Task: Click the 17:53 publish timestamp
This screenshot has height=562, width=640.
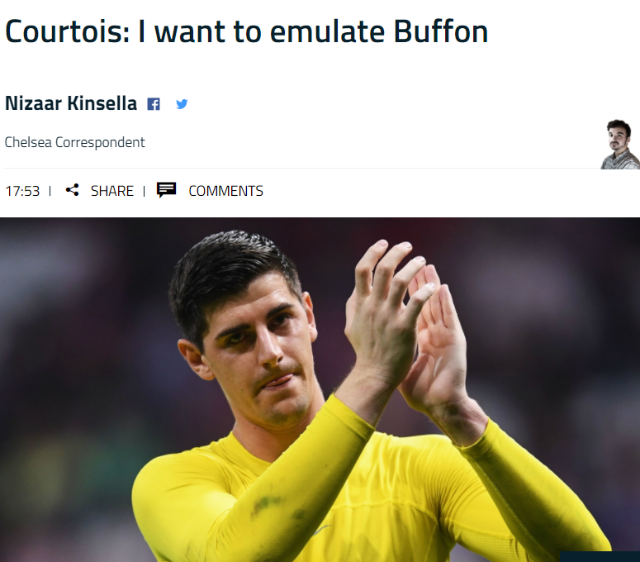Action: coord(22,191)
